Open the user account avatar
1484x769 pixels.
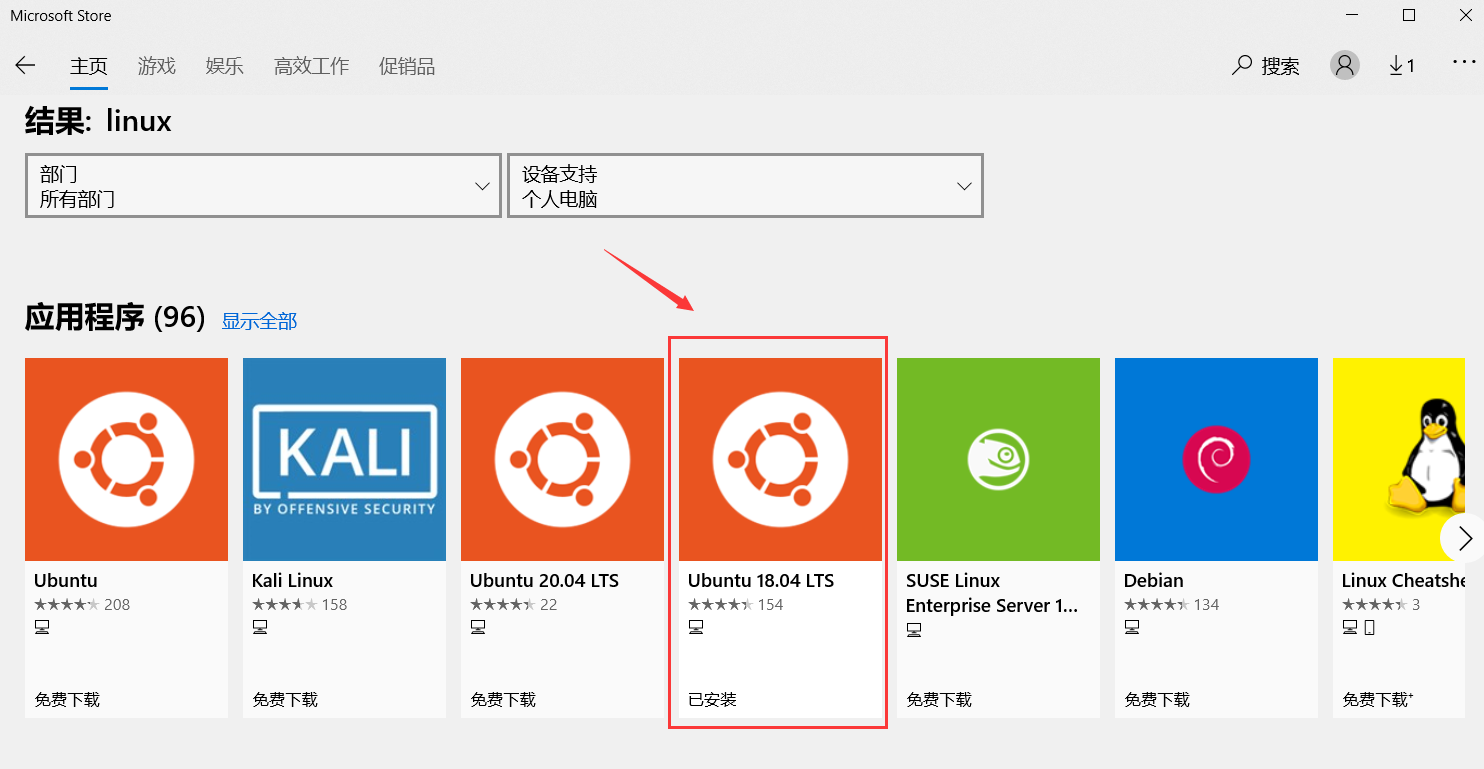(1345, 66)
